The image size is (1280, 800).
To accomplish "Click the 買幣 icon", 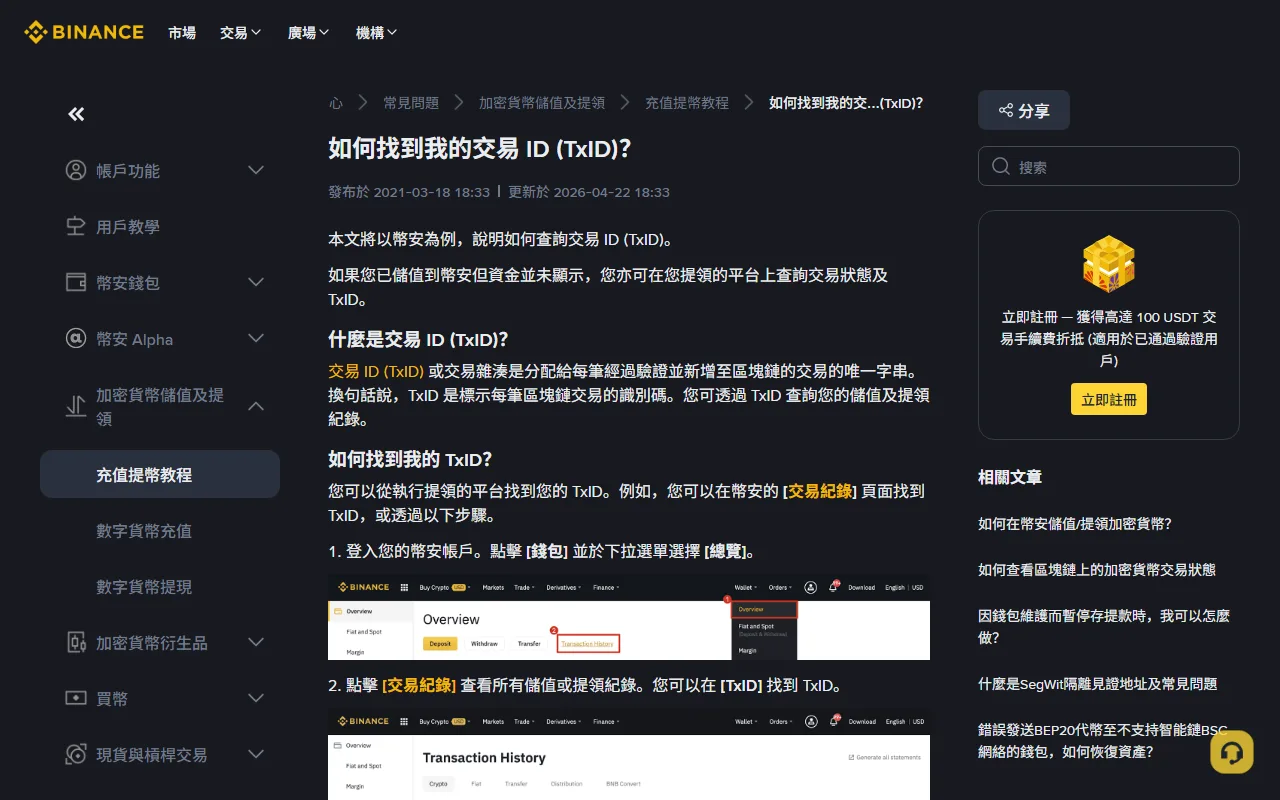I will [x=76, y=698].
